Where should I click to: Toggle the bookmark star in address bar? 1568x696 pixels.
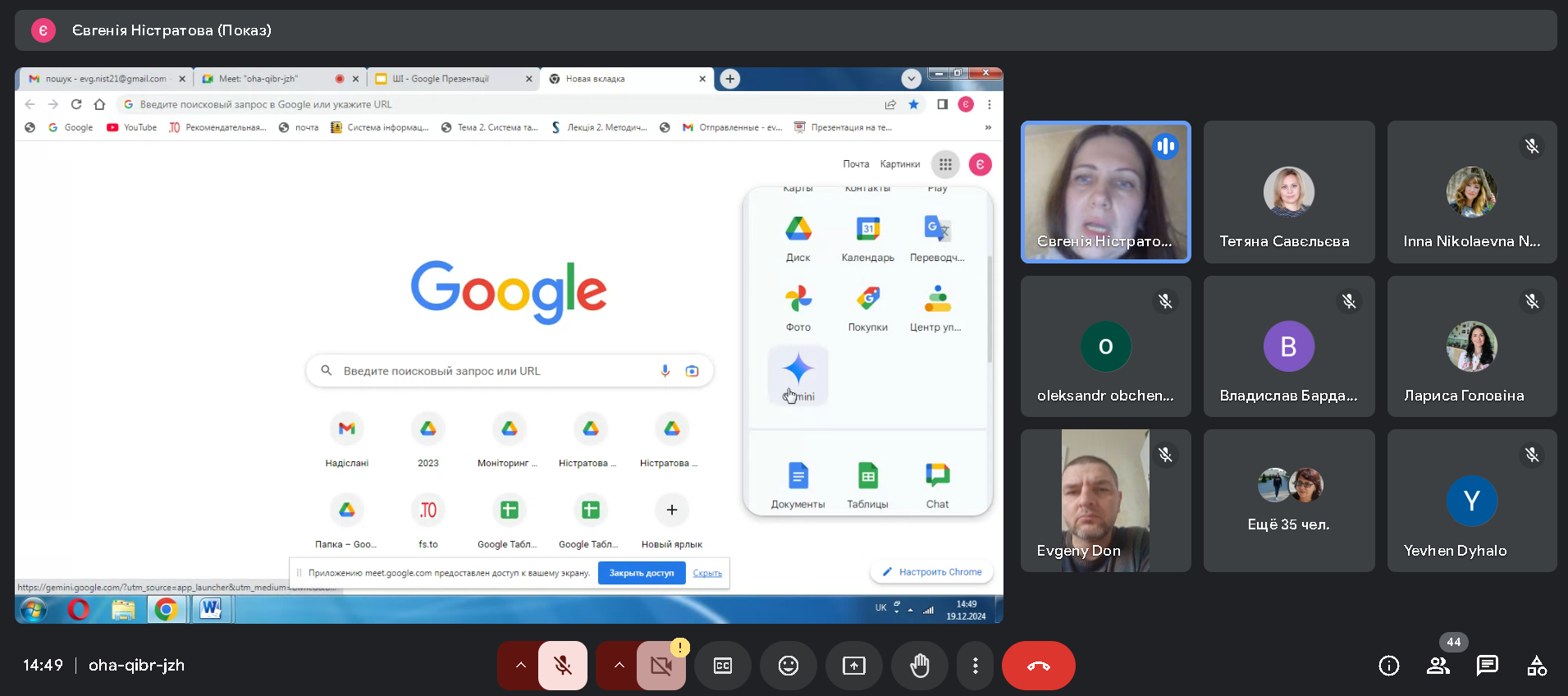913,104
